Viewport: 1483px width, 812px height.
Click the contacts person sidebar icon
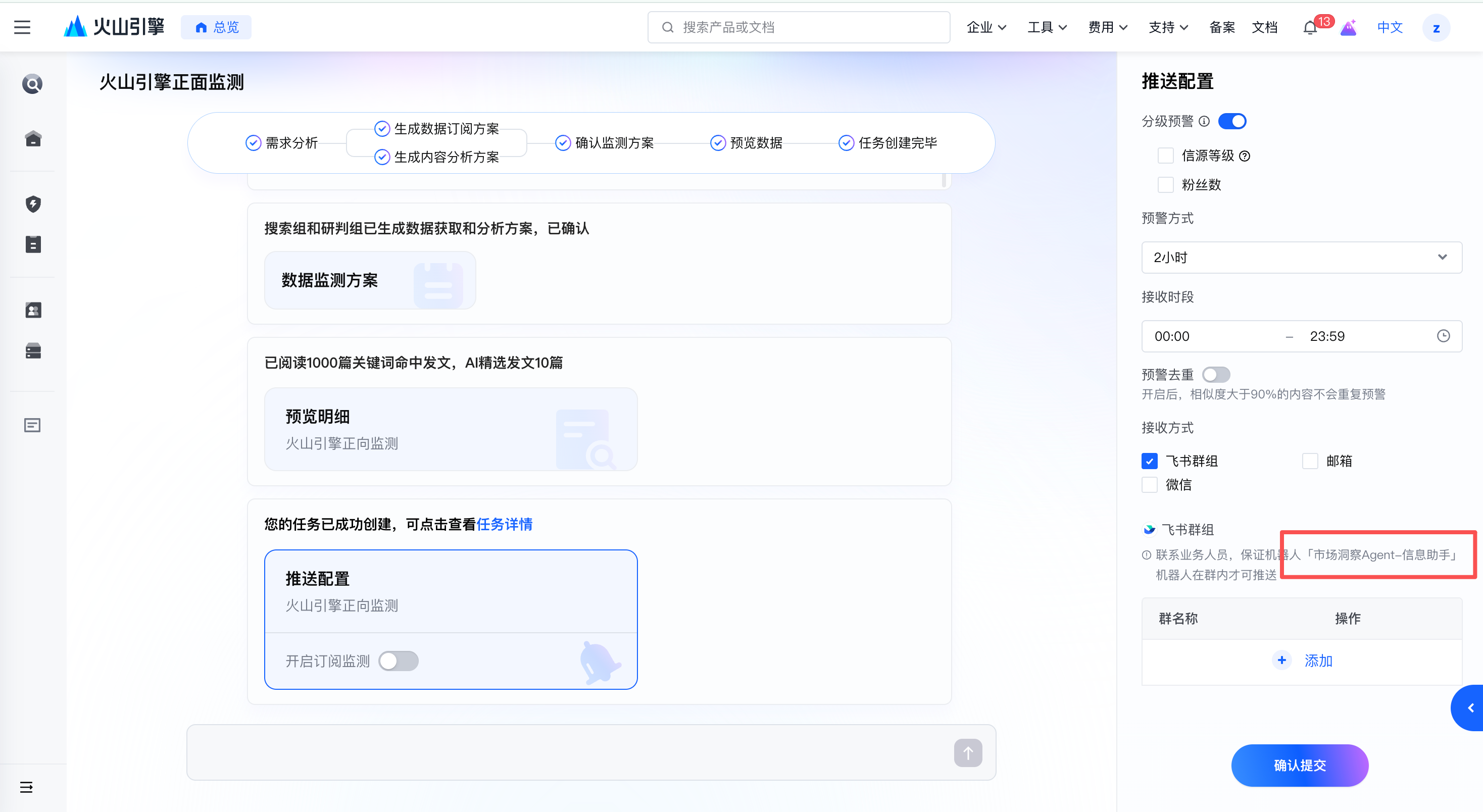click(x=33, y=310)
